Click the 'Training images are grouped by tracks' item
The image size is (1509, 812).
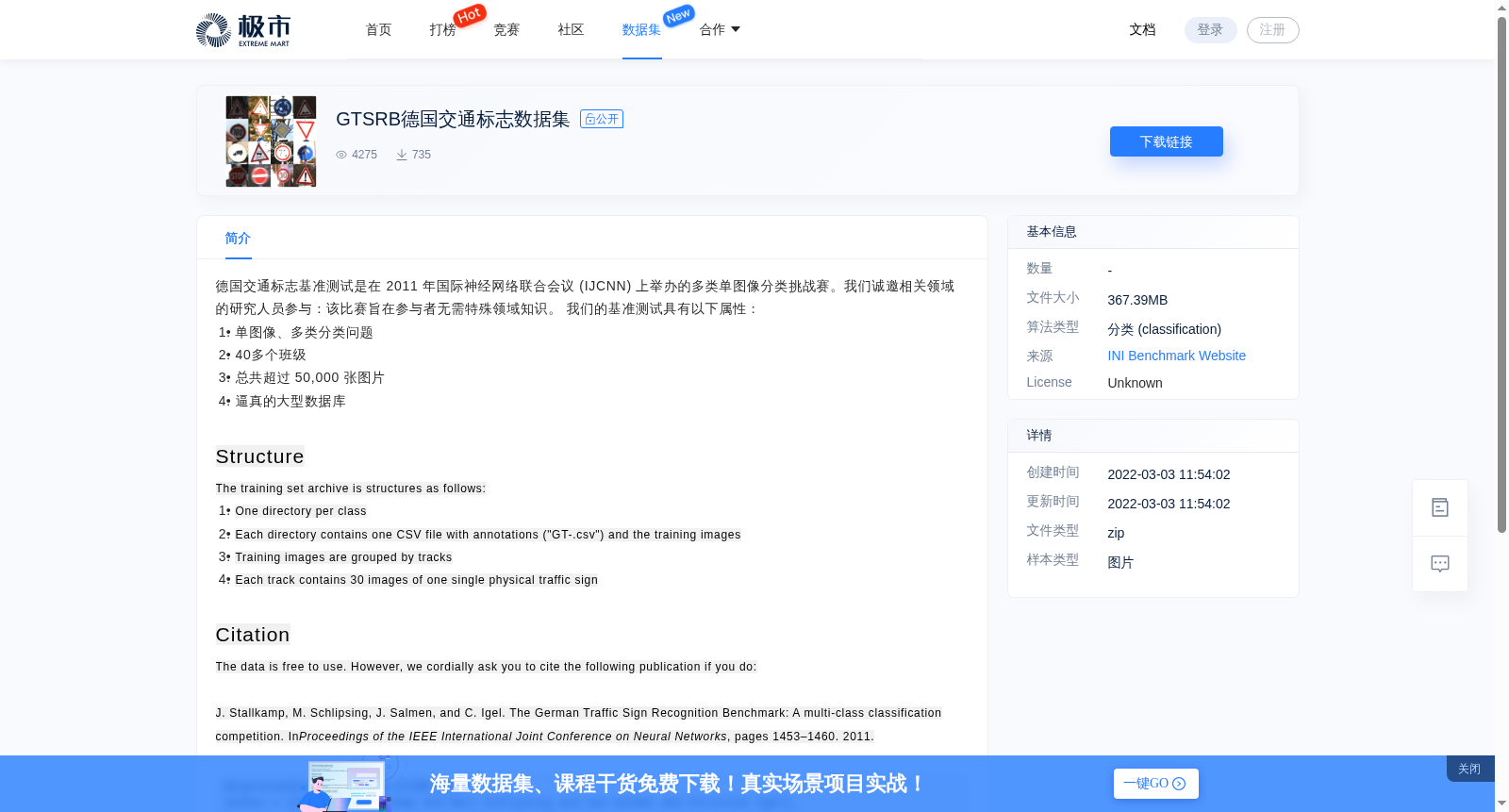(343, 557)
